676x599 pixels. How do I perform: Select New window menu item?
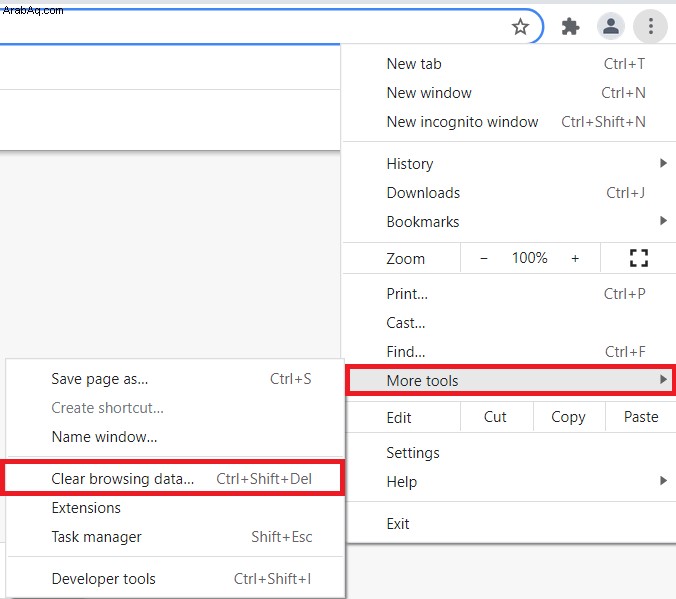pyautogui.click(x=510, y=93)
